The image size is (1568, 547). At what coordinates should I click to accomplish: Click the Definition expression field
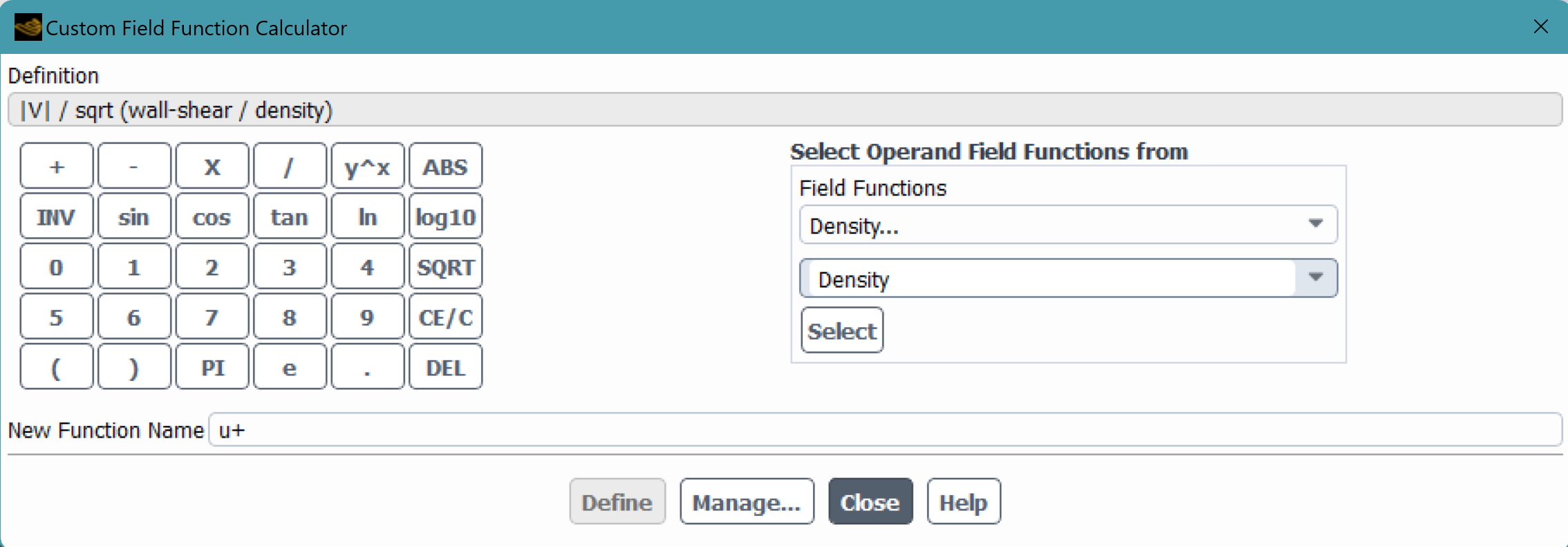pos(784,110)
